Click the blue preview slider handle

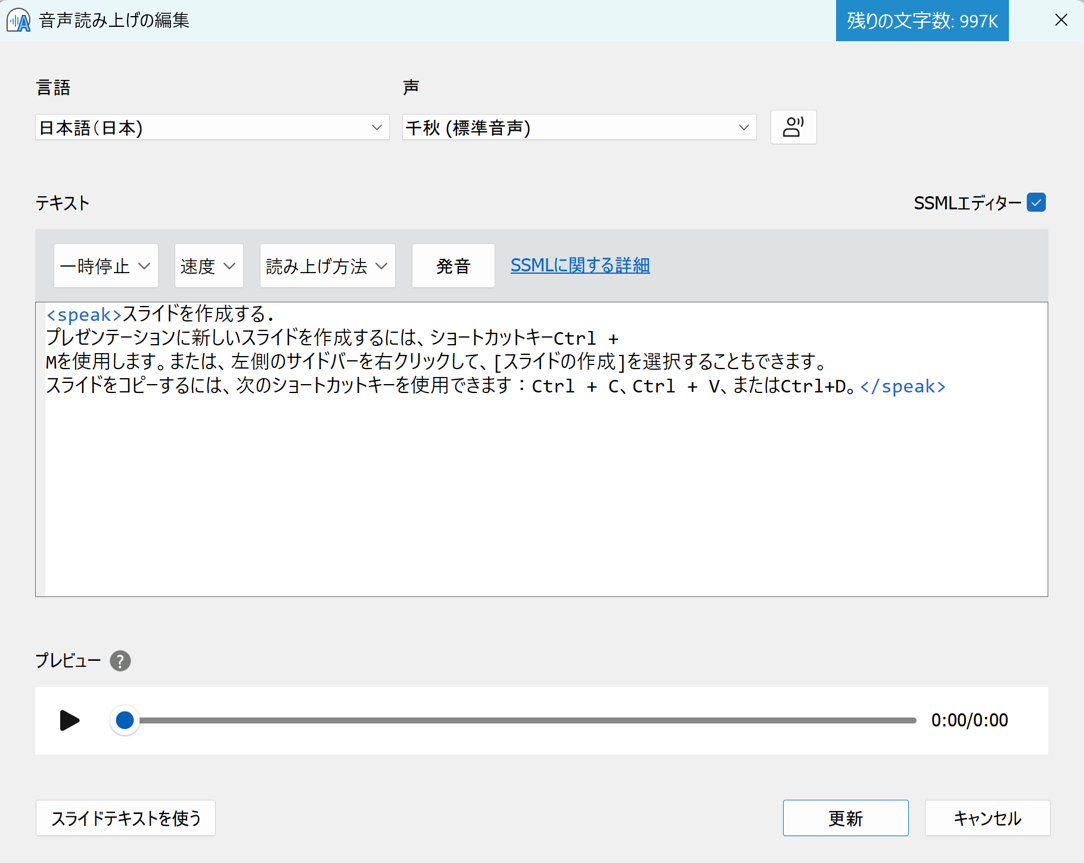click(124, 720)
